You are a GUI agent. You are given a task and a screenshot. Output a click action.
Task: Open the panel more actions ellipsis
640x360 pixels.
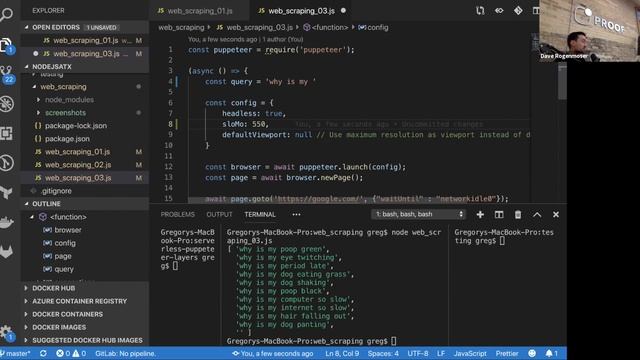pyautogui.click(x=296, y=215)
